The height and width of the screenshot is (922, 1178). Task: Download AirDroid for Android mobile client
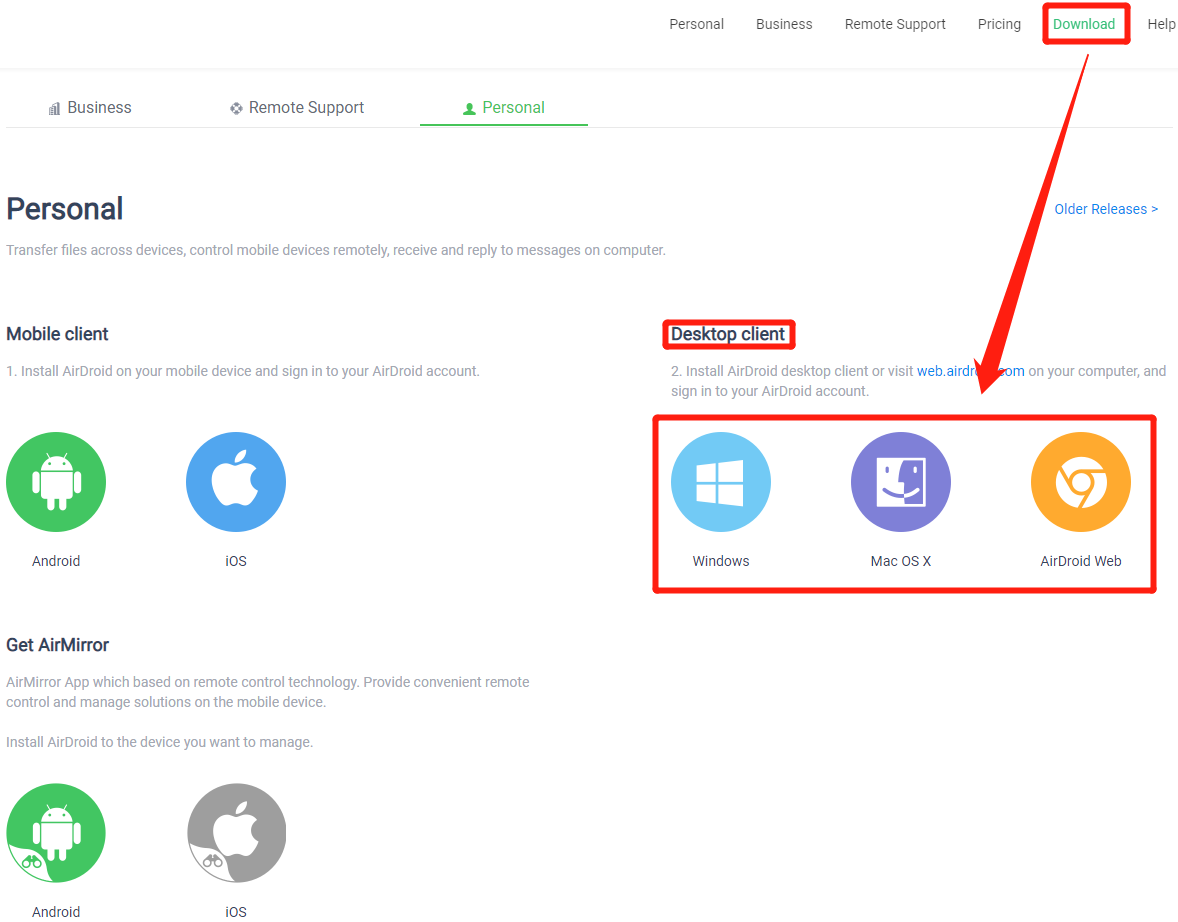(x=56, y=481)
